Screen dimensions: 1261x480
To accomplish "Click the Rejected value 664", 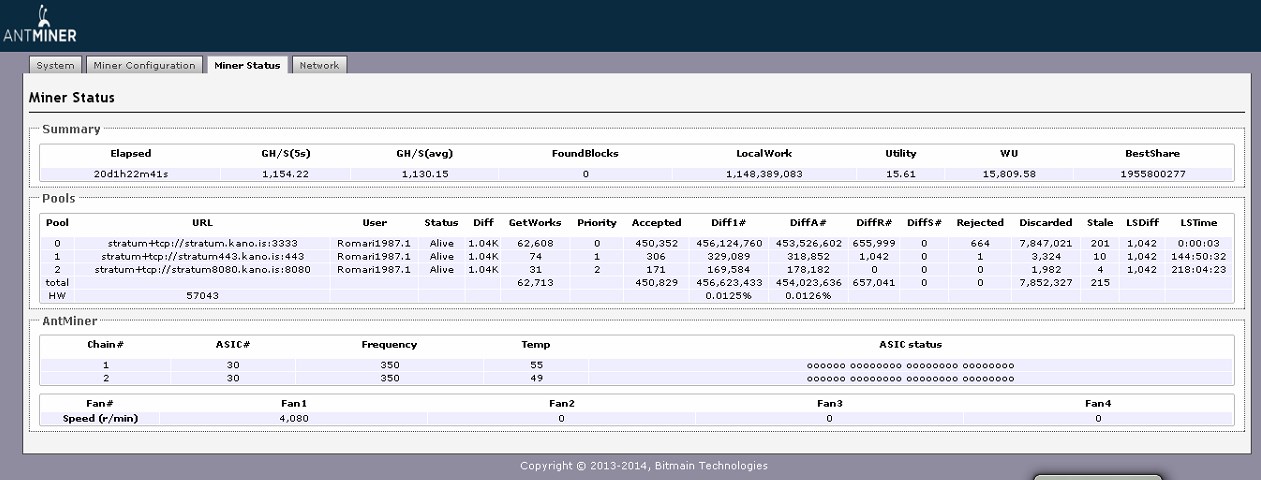I will (979, 243).
